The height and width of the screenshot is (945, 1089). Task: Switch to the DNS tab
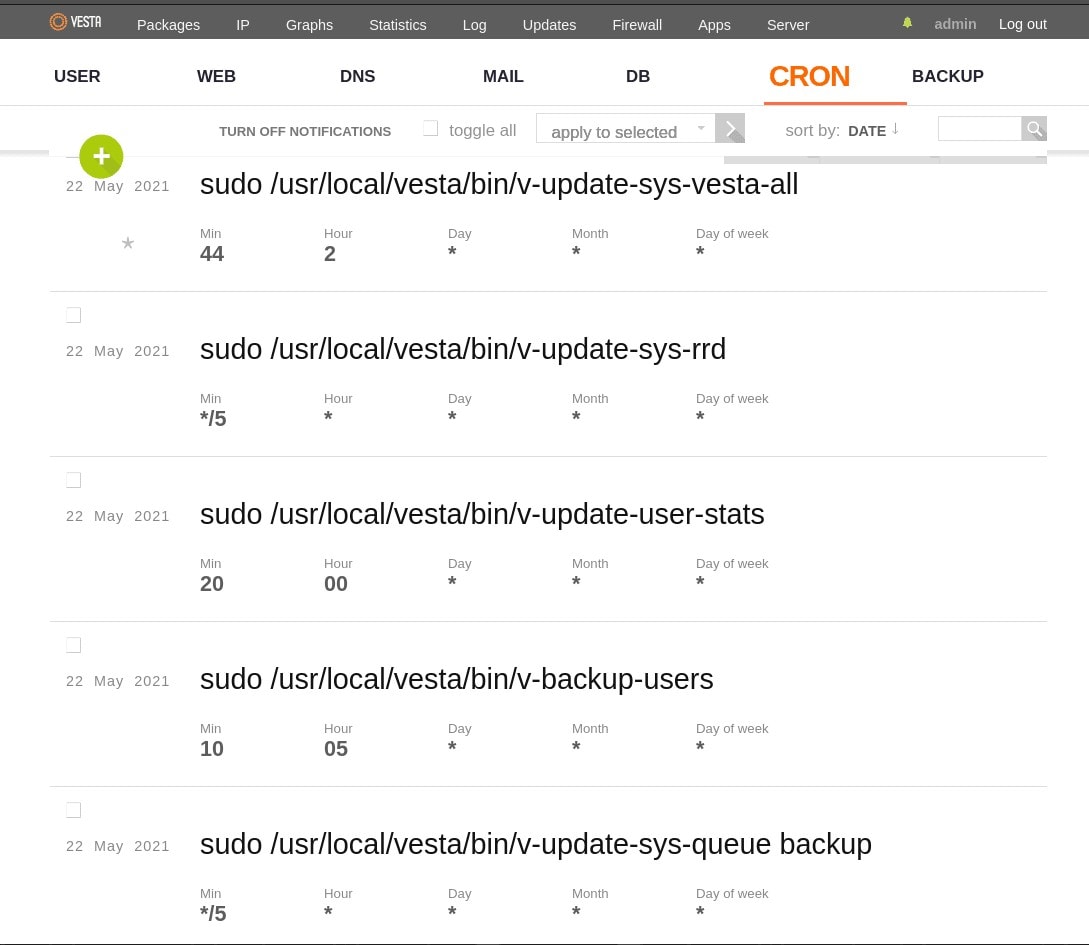coord(357,76)
